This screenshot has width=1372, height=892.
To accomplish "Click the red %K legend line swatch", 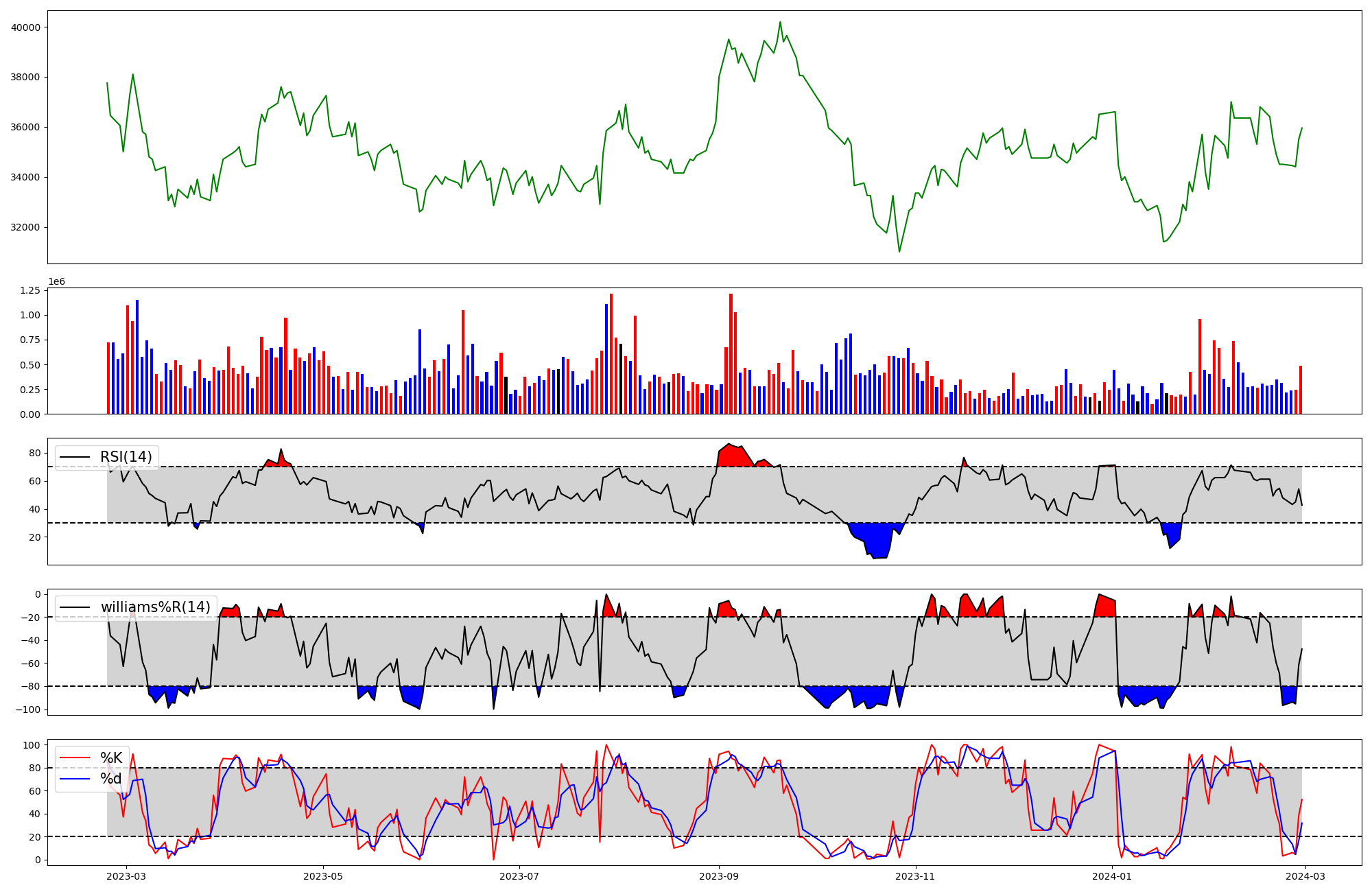I will click(x=75, y=758).
